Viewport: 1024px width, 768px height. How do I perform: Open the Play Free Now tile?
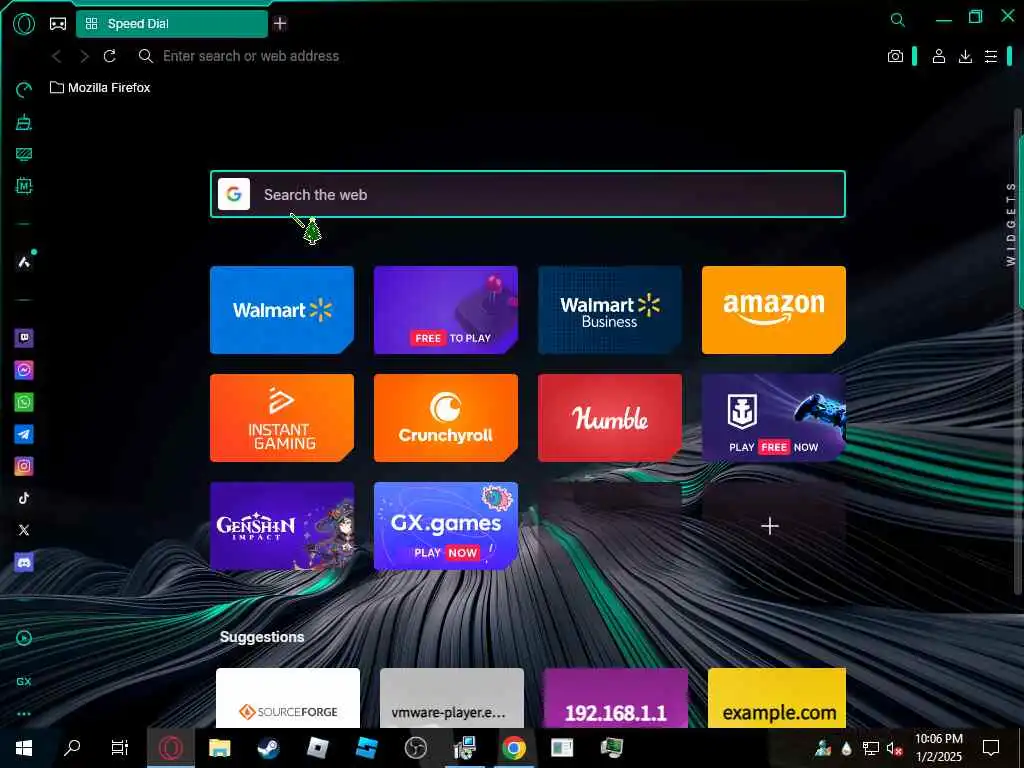pyautogui.click(x=774, y=418)
